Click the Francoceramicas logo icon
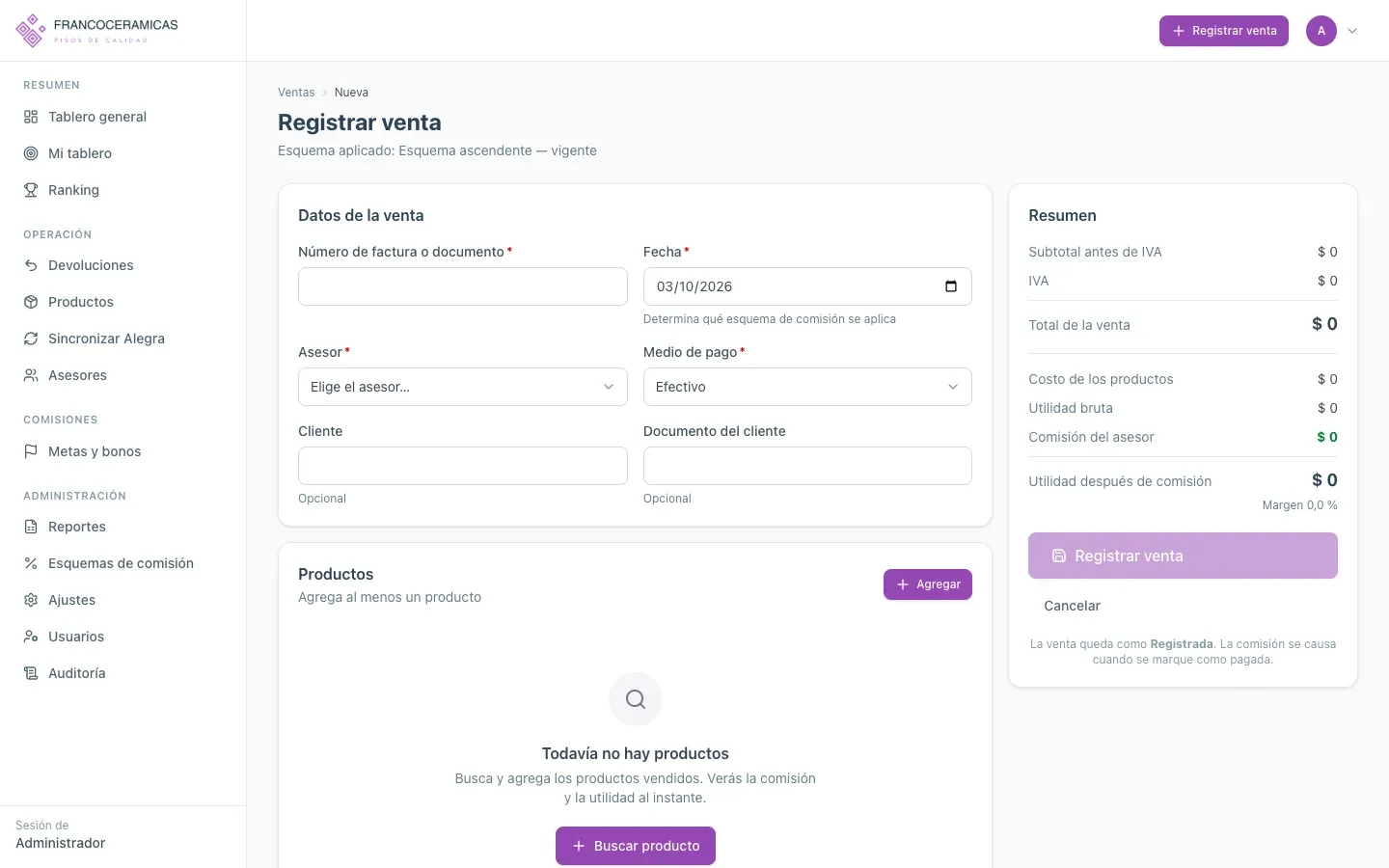The height and width of the screenshot is (868, 1389). [31, 31]
